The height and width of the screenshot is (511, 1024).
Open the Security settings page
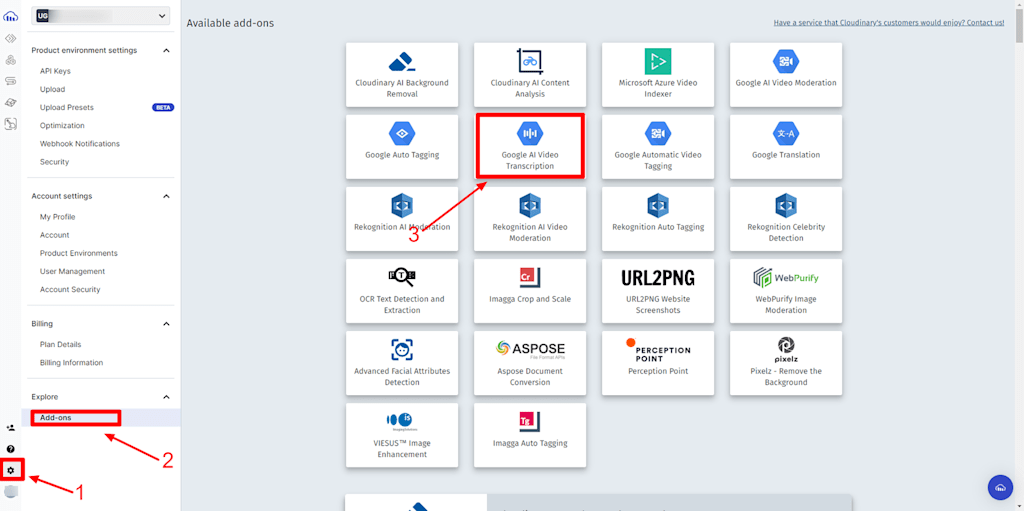[x=54, y=162]
